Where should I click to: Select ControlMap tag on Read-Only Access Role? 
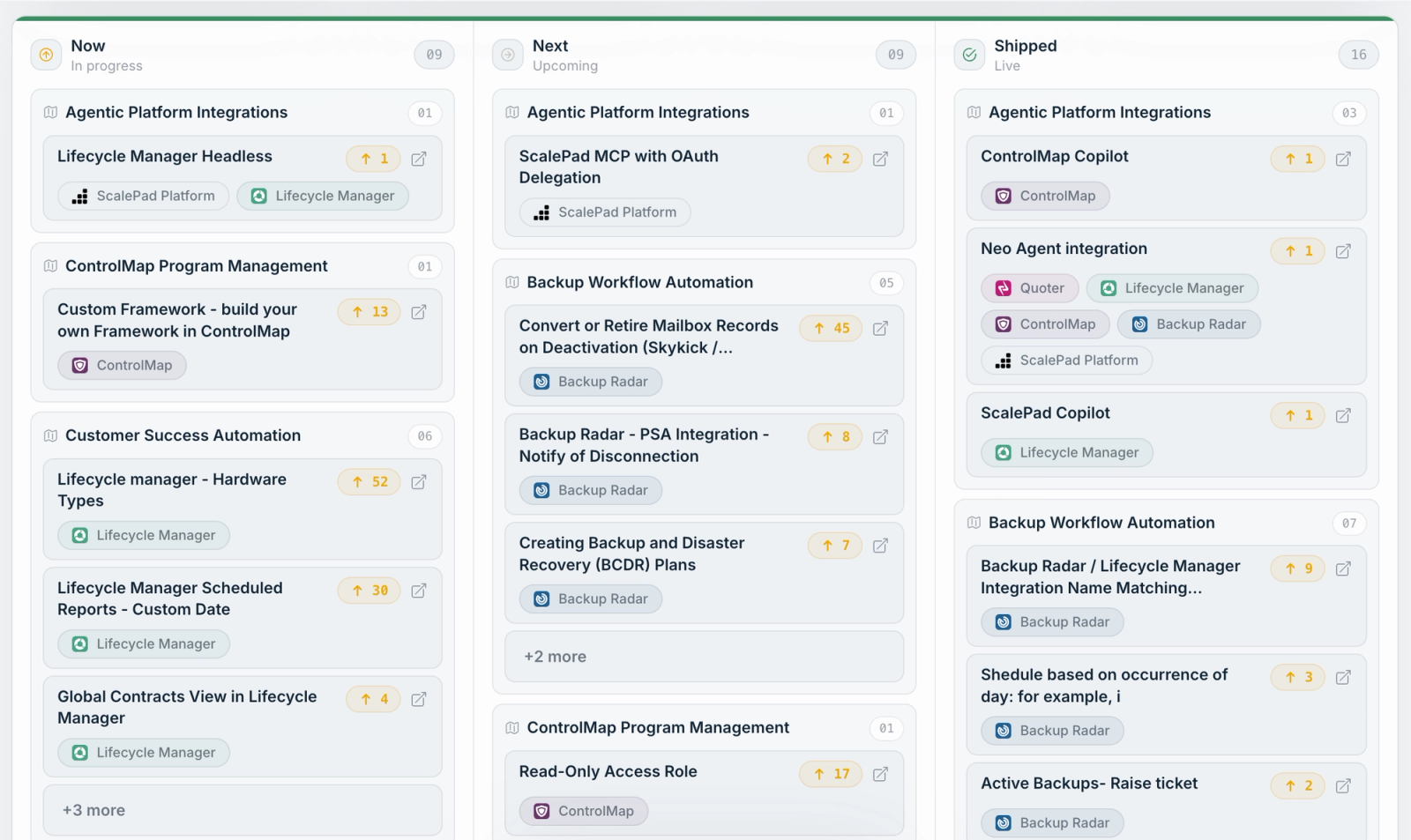tap(584, 811)
